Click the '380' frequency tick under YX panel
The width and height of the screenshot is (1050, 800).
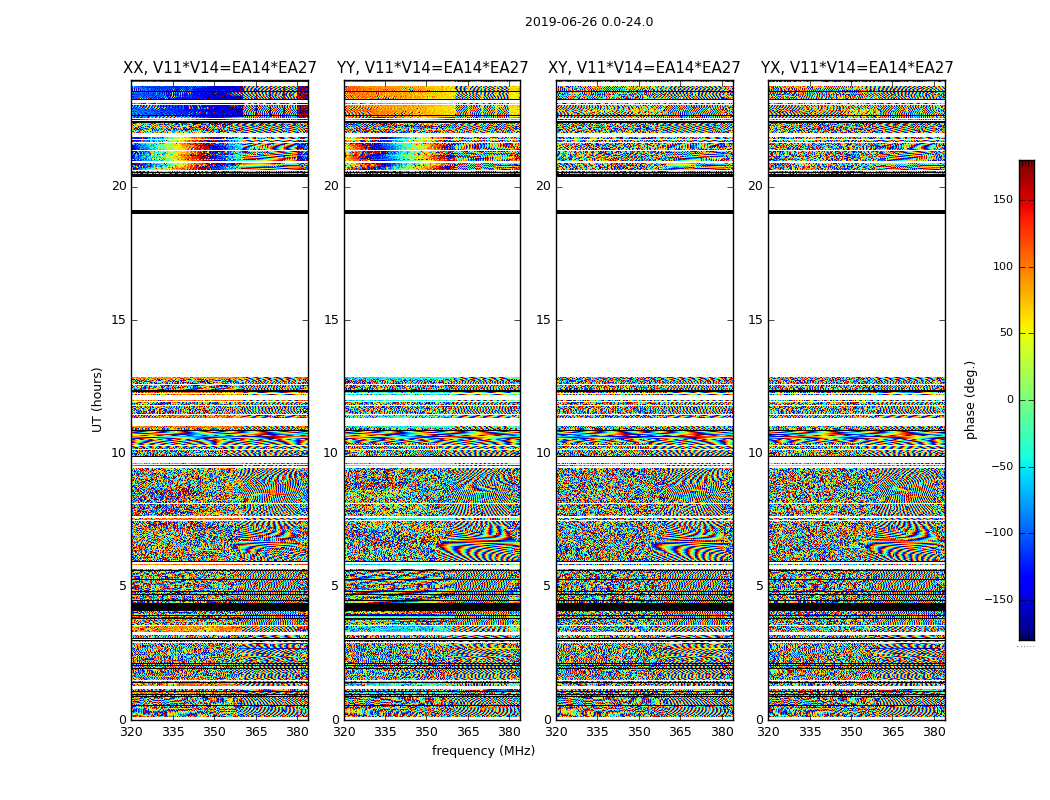934,732
